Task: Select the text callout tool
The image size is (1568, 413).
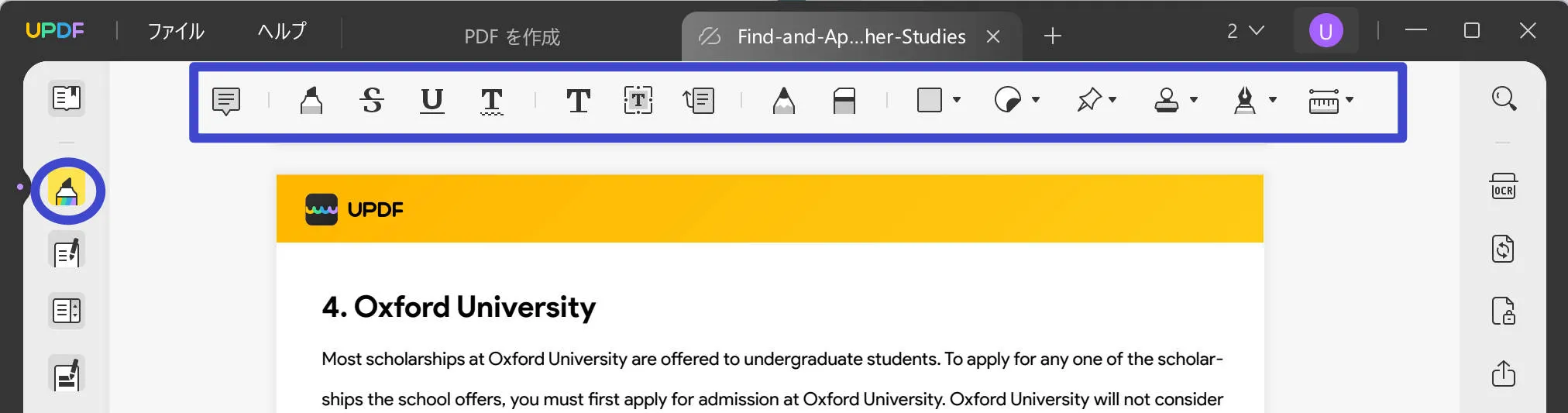Action: pyautogui.click(x=699, y=100)
